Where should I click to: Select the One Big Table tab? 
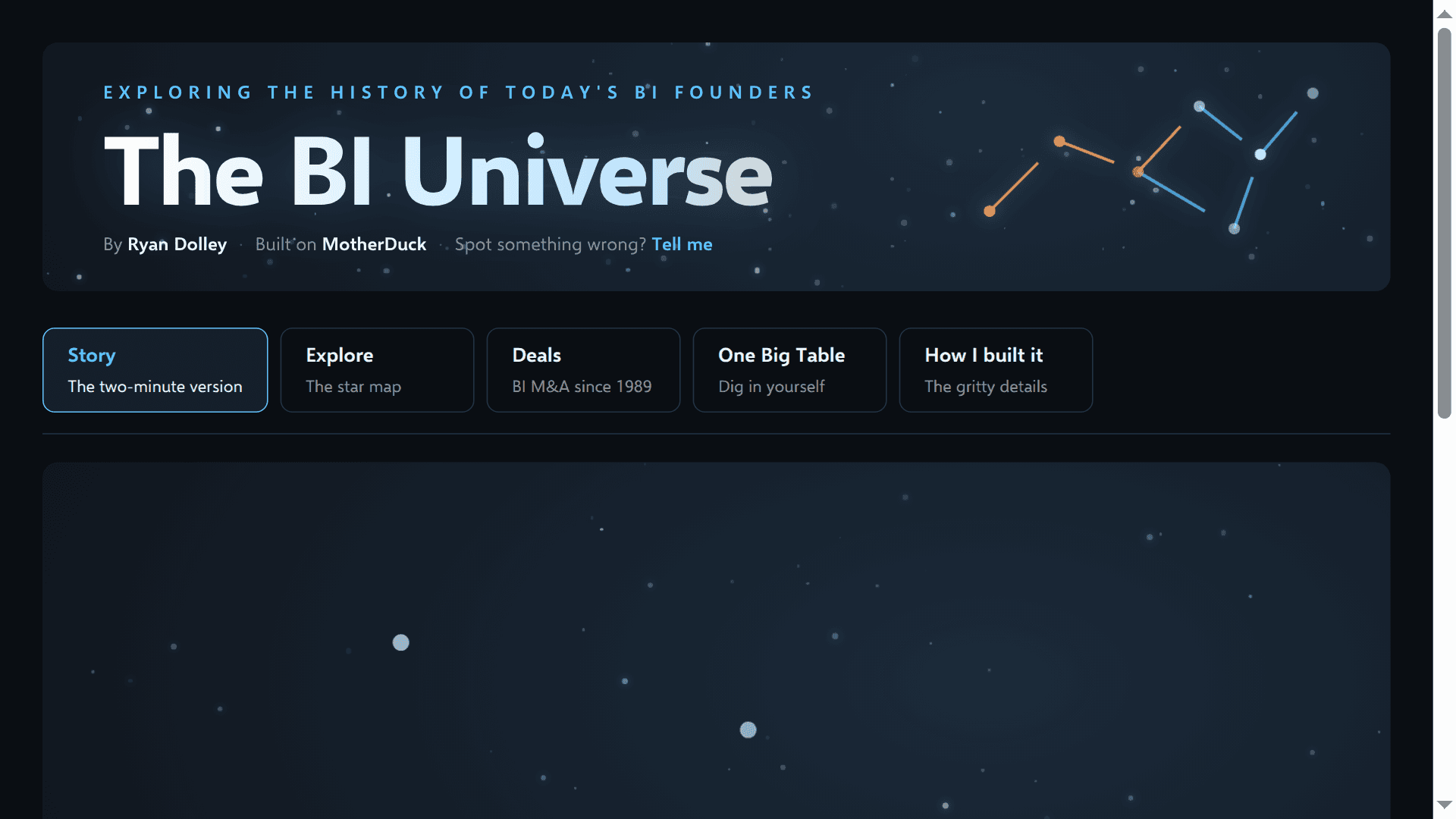pyautogui.click(x=789, y=370)
